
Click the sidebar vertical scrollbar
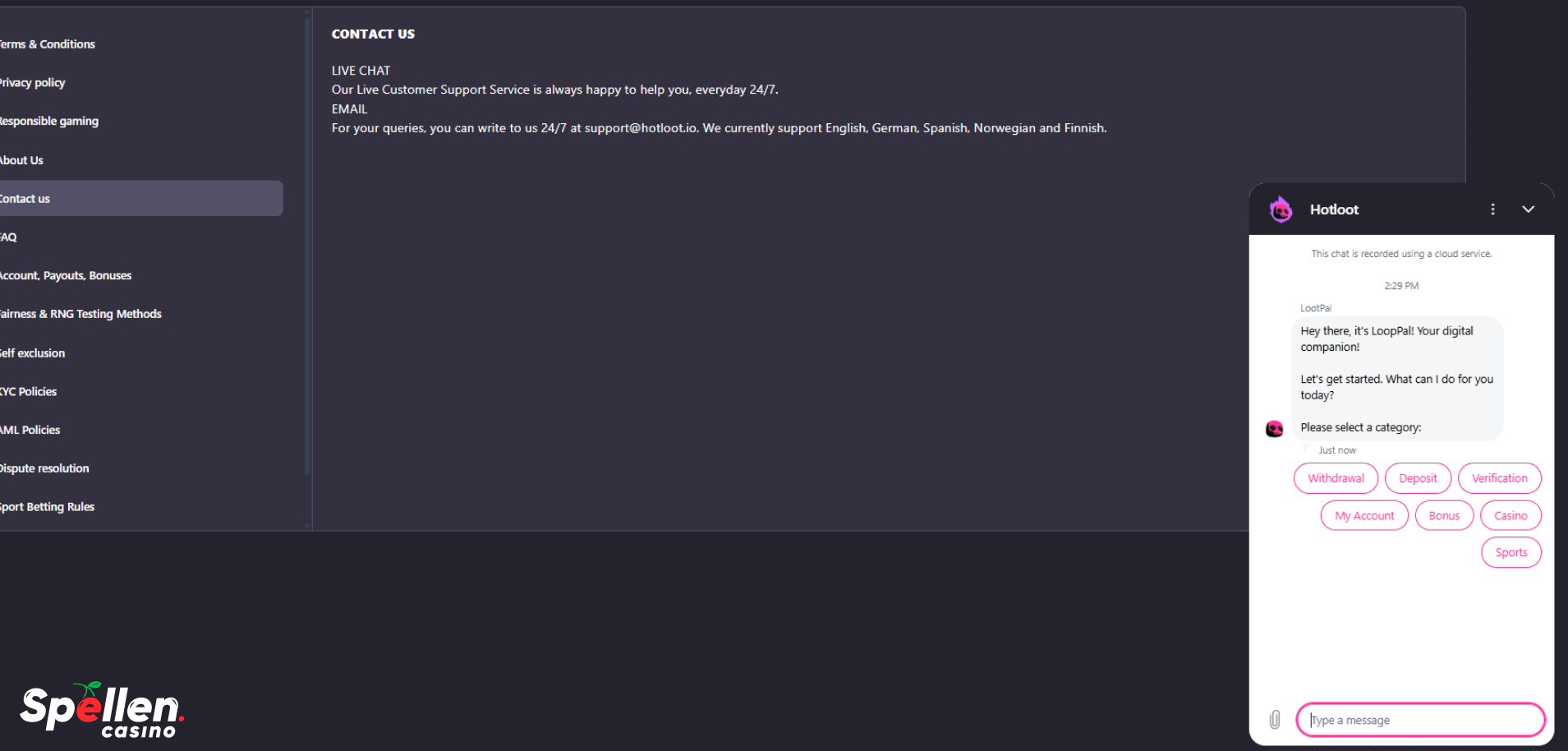pyautogui.click(x=307, y=246)
